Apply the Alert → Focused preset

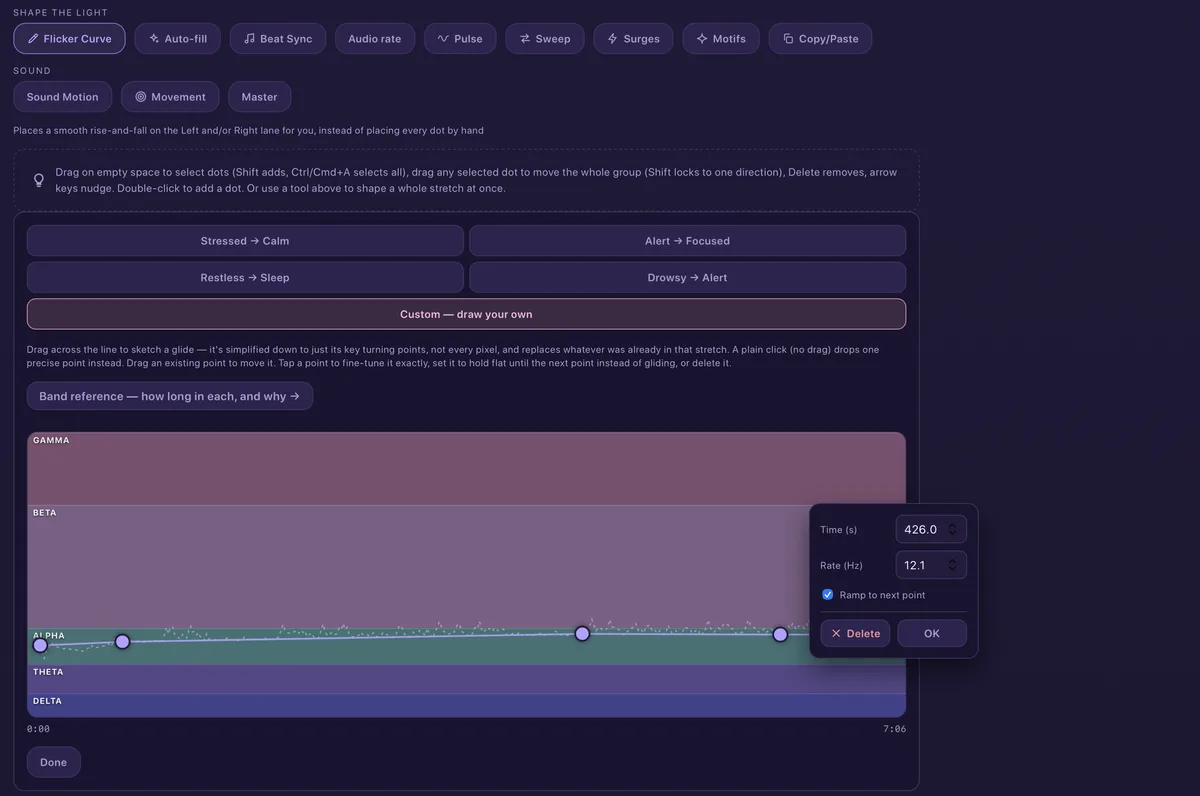click(x=687, y=241)
